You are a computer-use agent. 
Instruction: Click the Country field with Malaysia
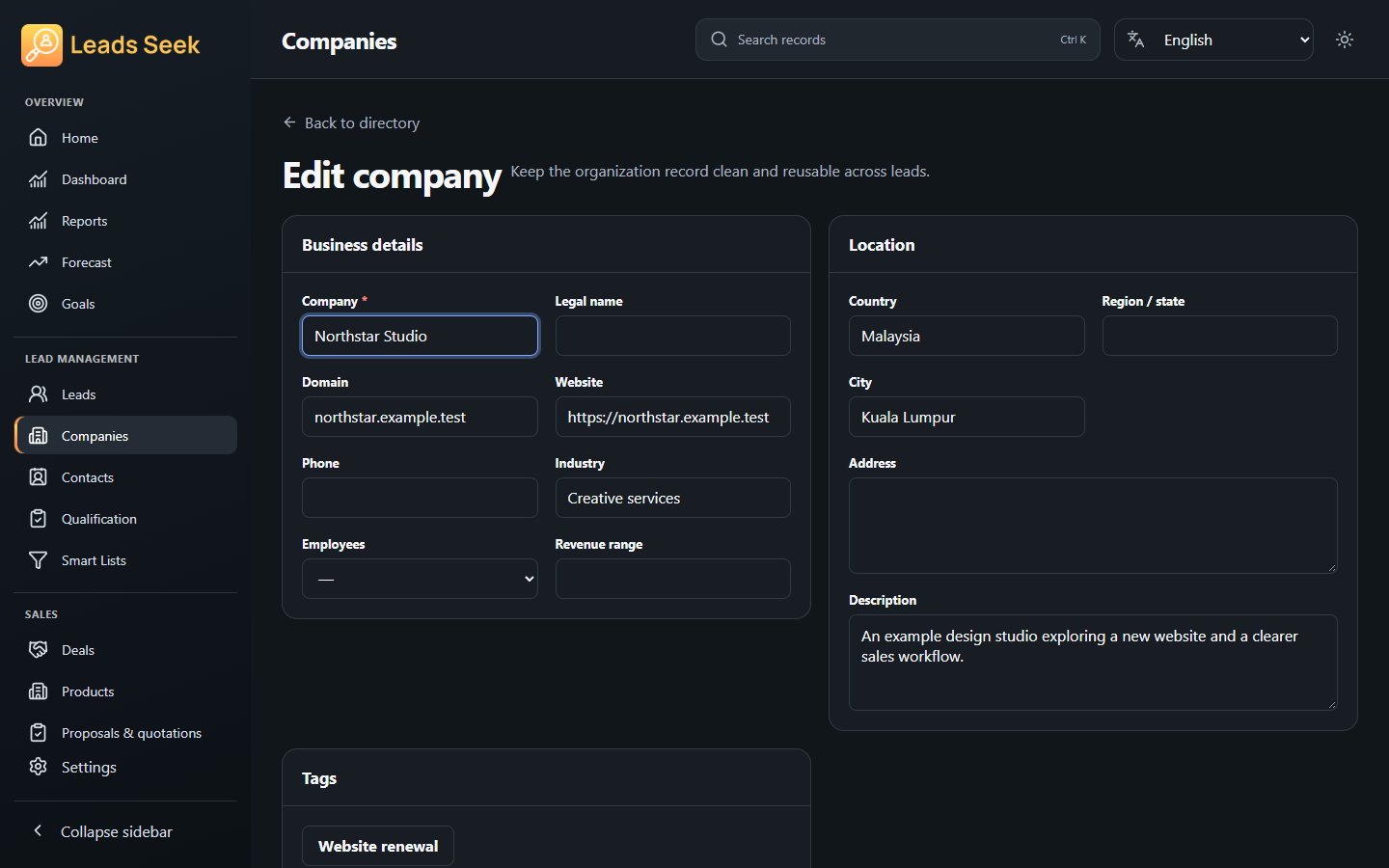point(967,336)
